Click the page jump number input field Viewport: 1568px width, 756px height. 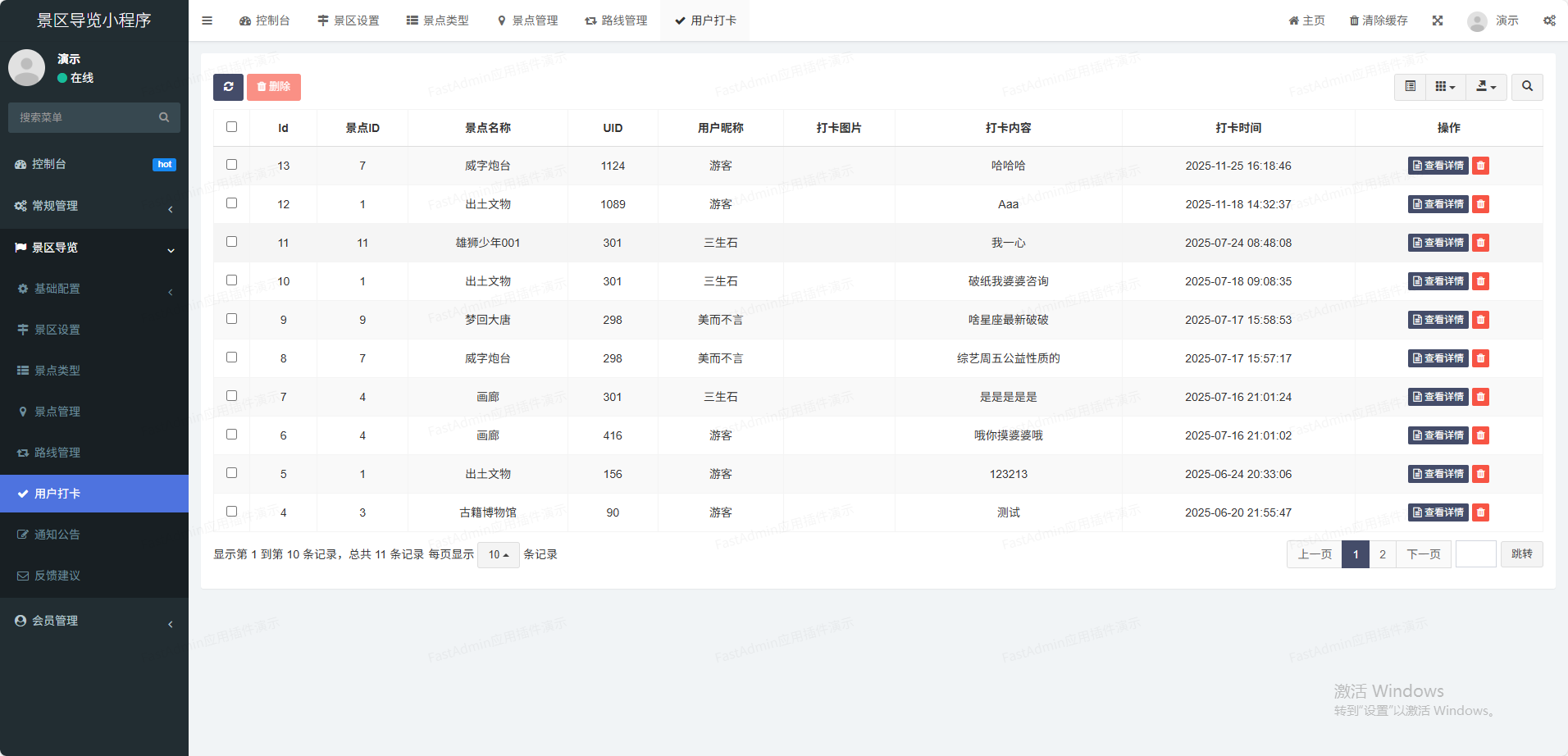click(1475, 554)
